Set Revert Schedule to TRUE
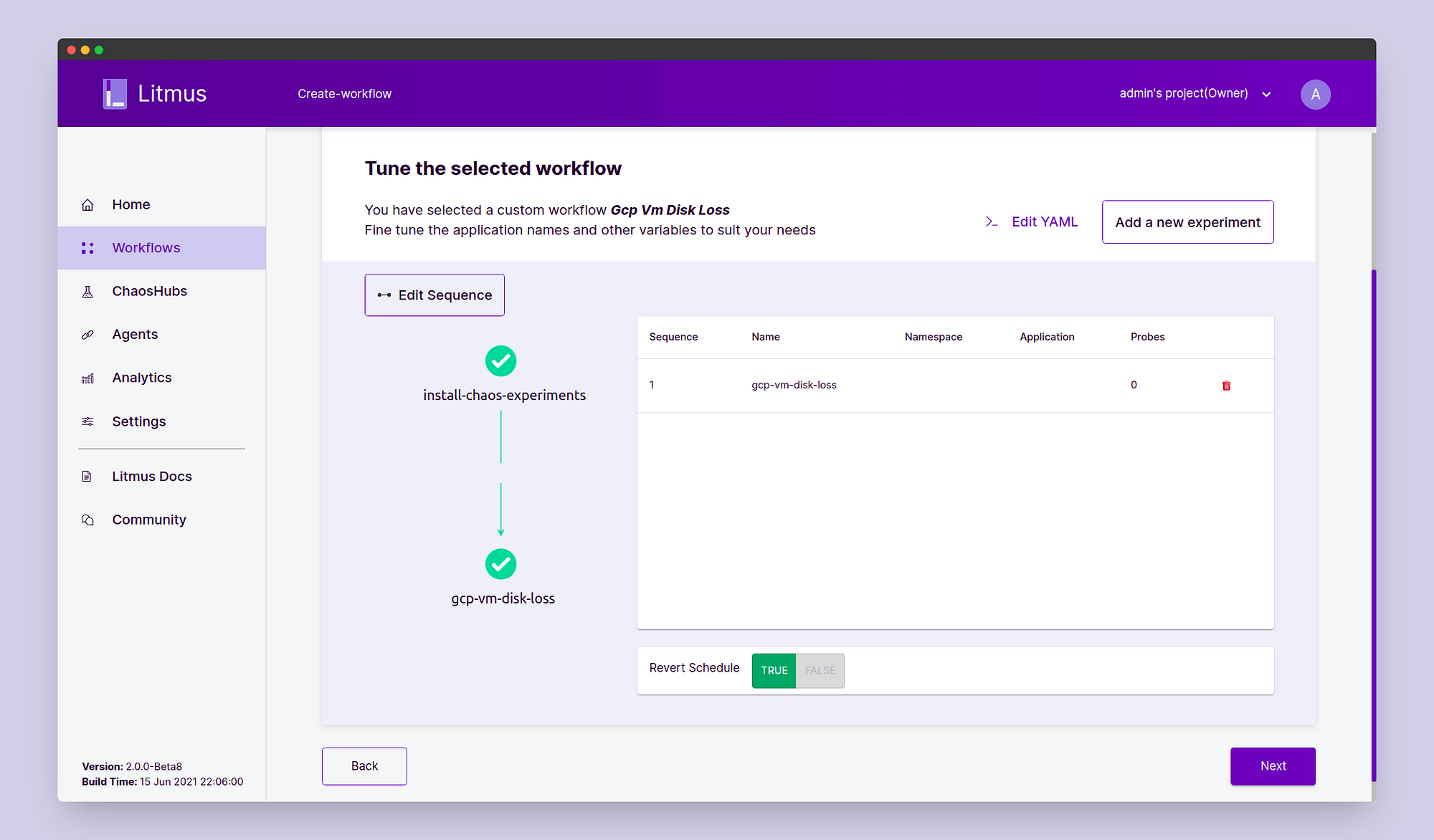The height and width of the screenshot is (840, 1434). pyautogui.click(x=774, y=671)
